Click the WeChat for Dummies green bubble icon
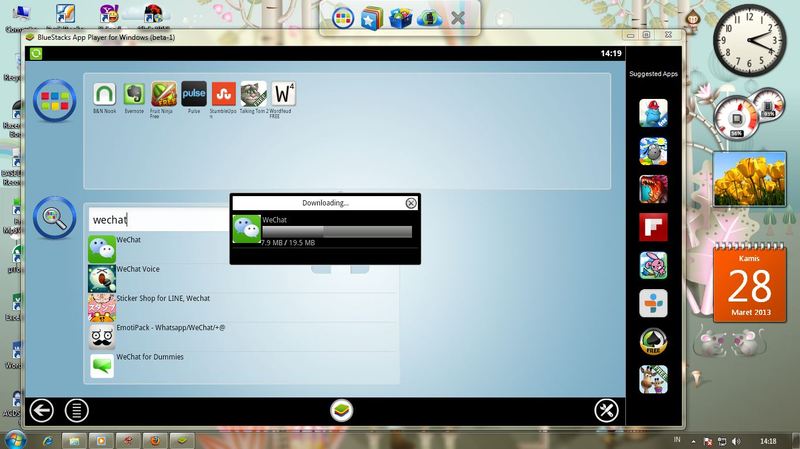 [x=102, y=366]
